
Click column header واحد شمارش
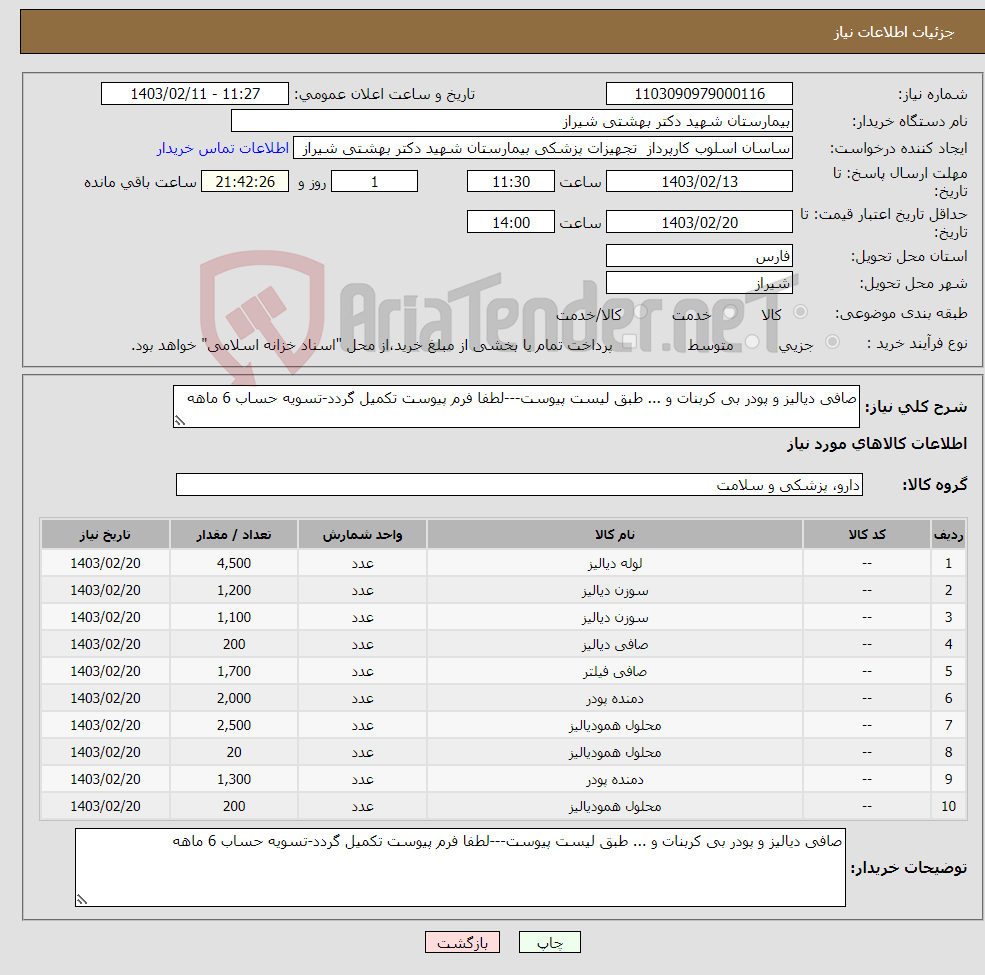coord(362,535)
